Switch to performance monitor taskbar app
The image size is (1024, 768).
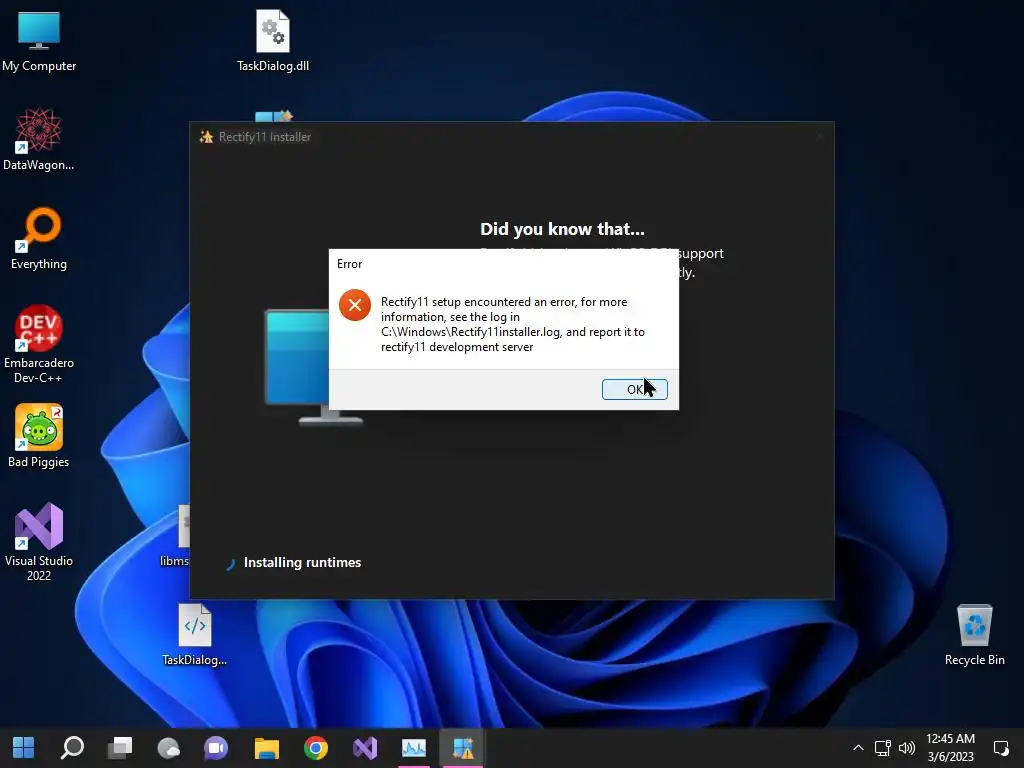[x=414, y=748]
